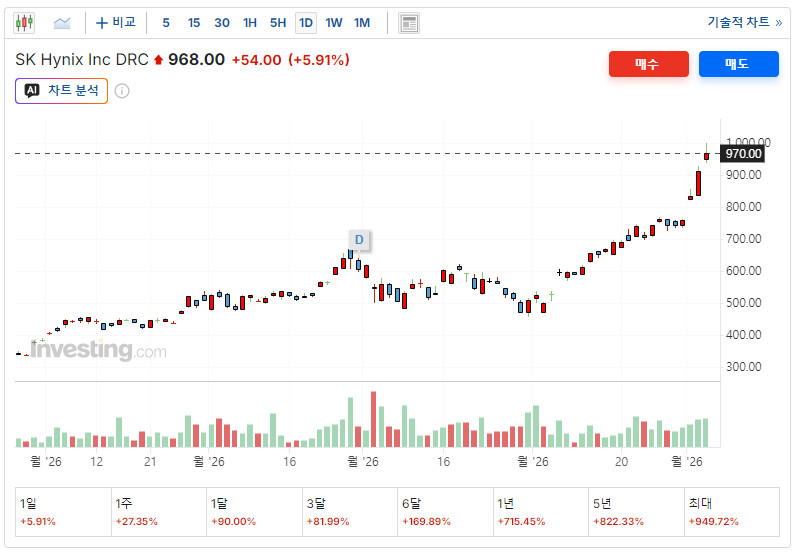Screen dimensions: 794x552
Task: Select the 5 minute interval
Action: (x=166, y=23)
